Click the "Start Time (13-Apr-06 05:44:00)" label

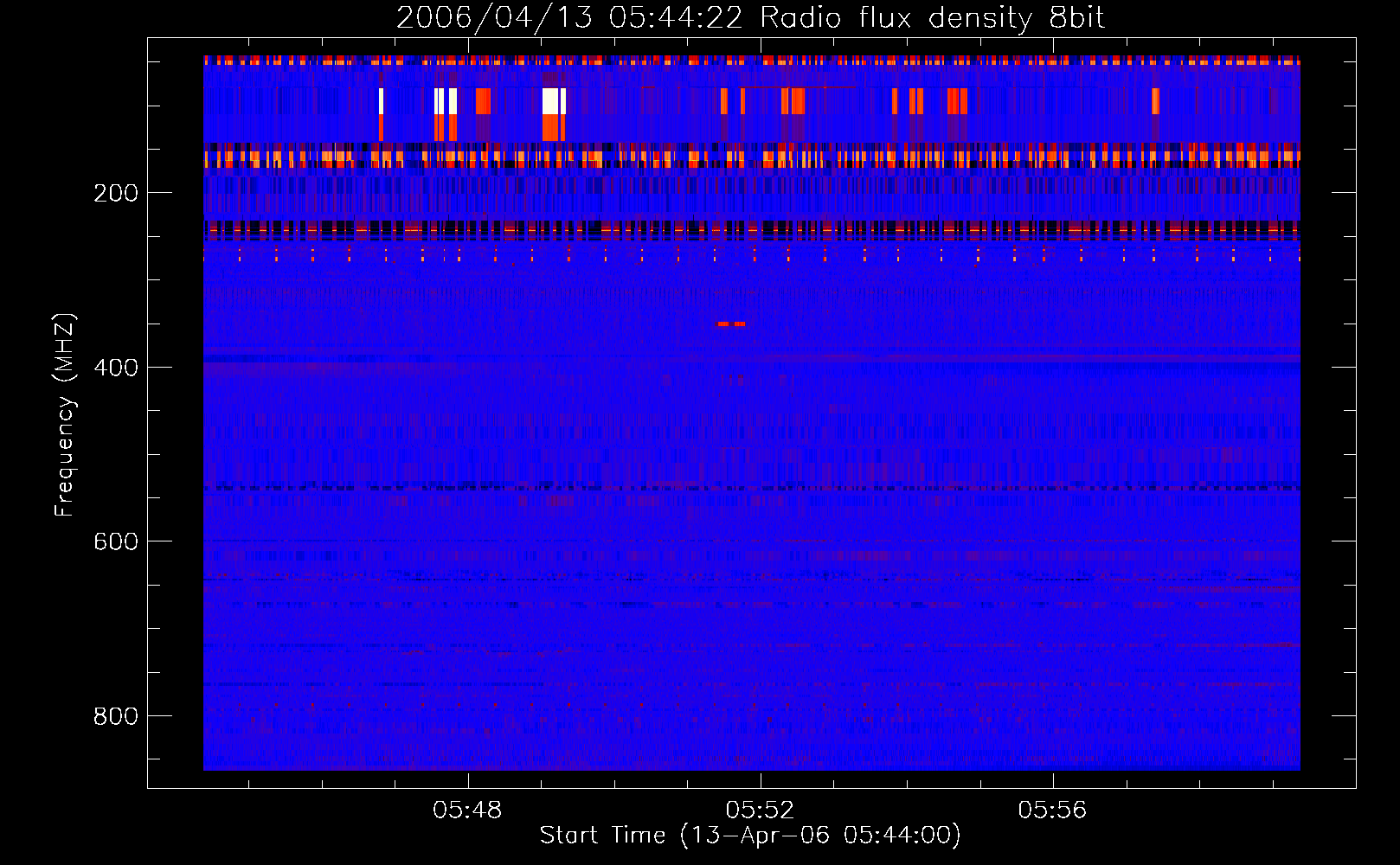tap(750, 836)
